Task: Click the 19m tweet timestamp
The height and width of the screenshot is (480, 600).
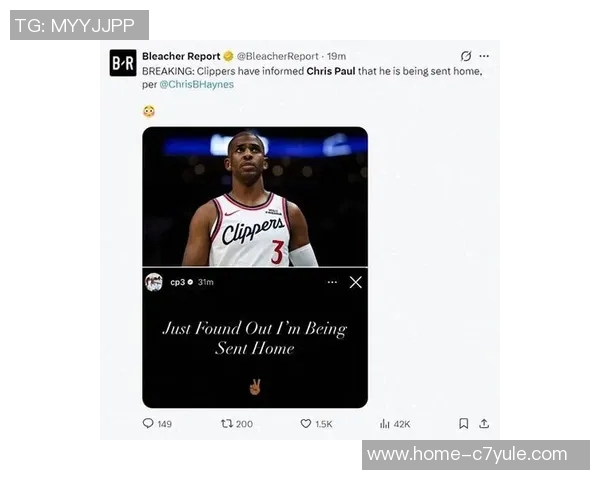Action: point(336,56)
